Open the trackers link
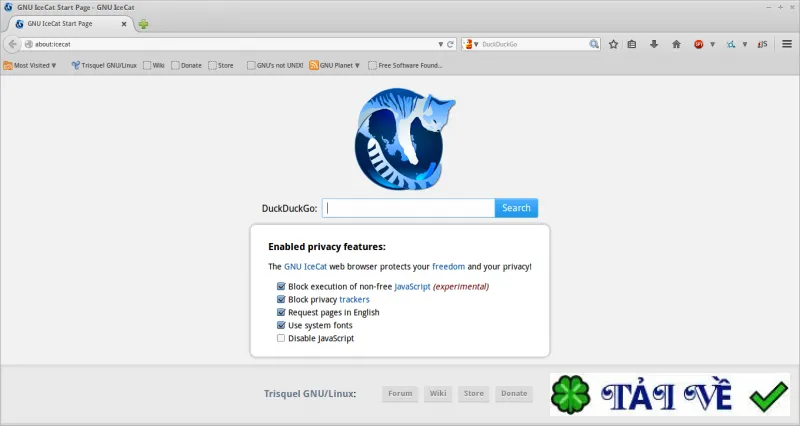 tap(354, 299)
